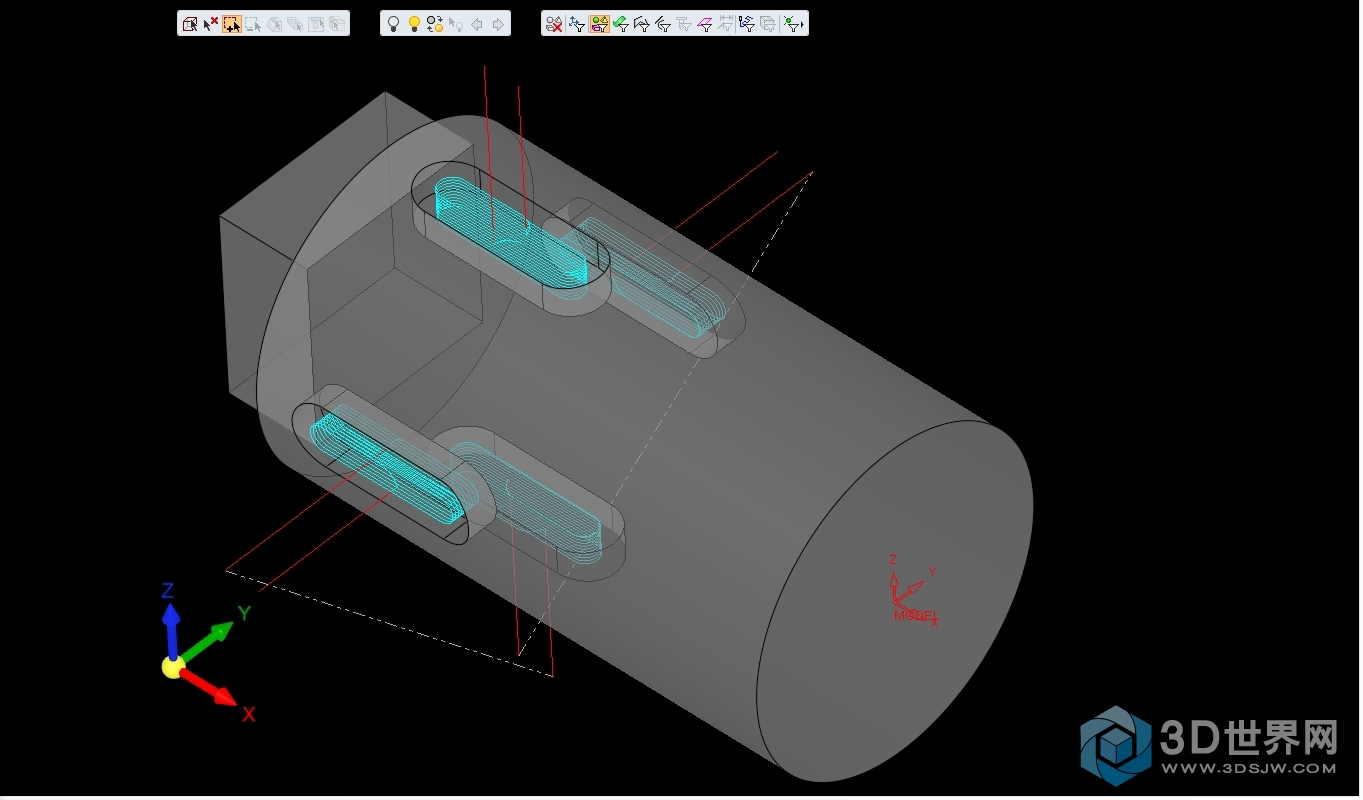Click the greyed dimension filter icon
The height and width of the screenshot is (800, 1363).
click(726, 24)
